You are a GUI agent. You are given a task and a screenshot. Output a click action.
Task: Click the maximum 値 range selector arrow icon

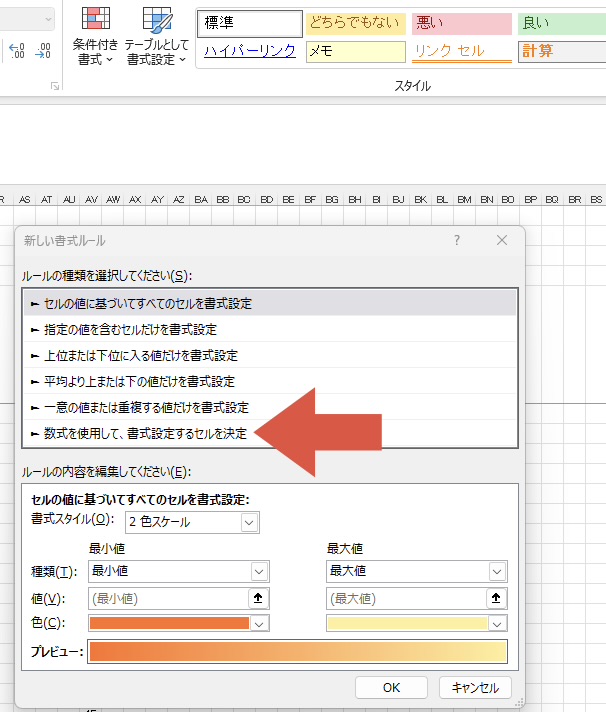[496, 598]
